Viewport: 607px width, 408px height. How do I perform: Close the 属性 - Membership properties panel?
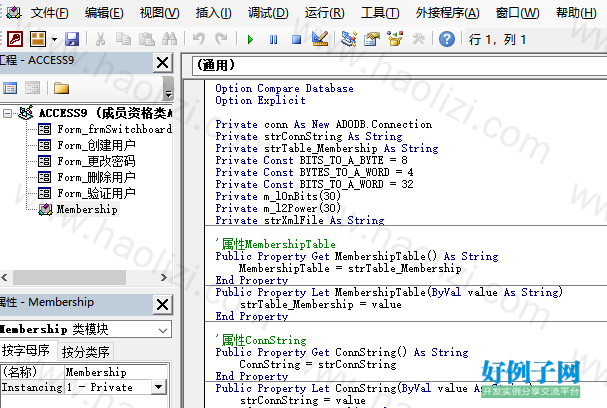tap(163, 304)
